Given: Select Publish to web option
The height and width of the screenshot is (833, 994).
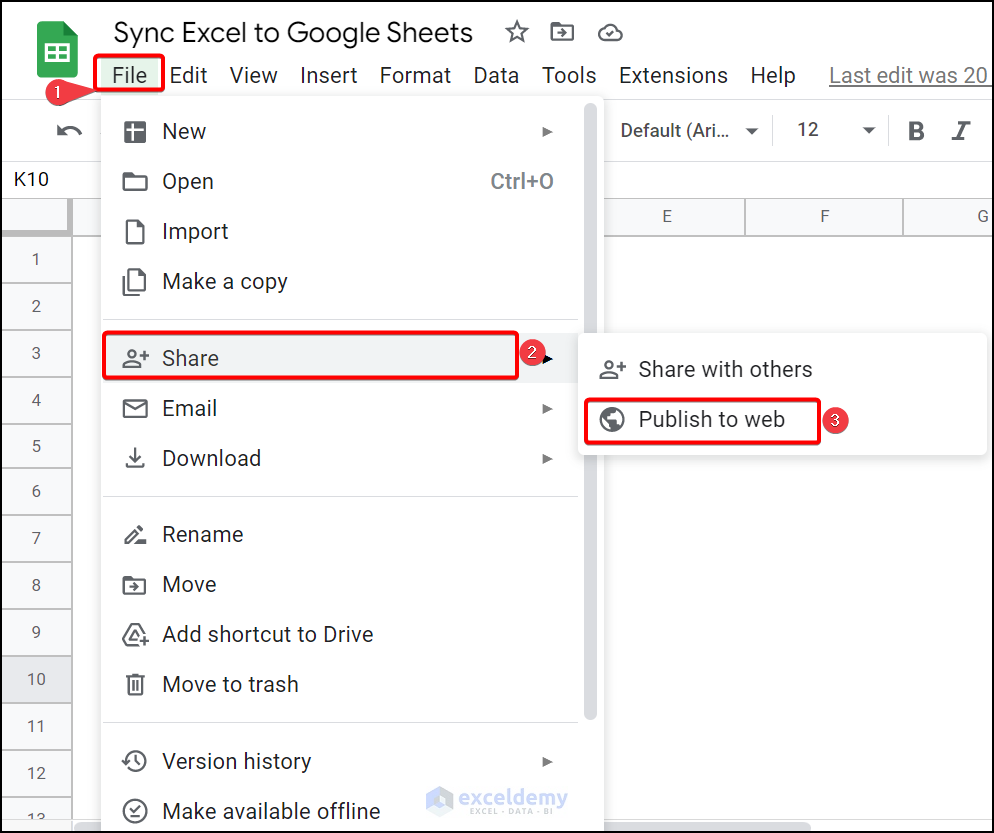Looking at the screenshot, I should coord(711,420).
